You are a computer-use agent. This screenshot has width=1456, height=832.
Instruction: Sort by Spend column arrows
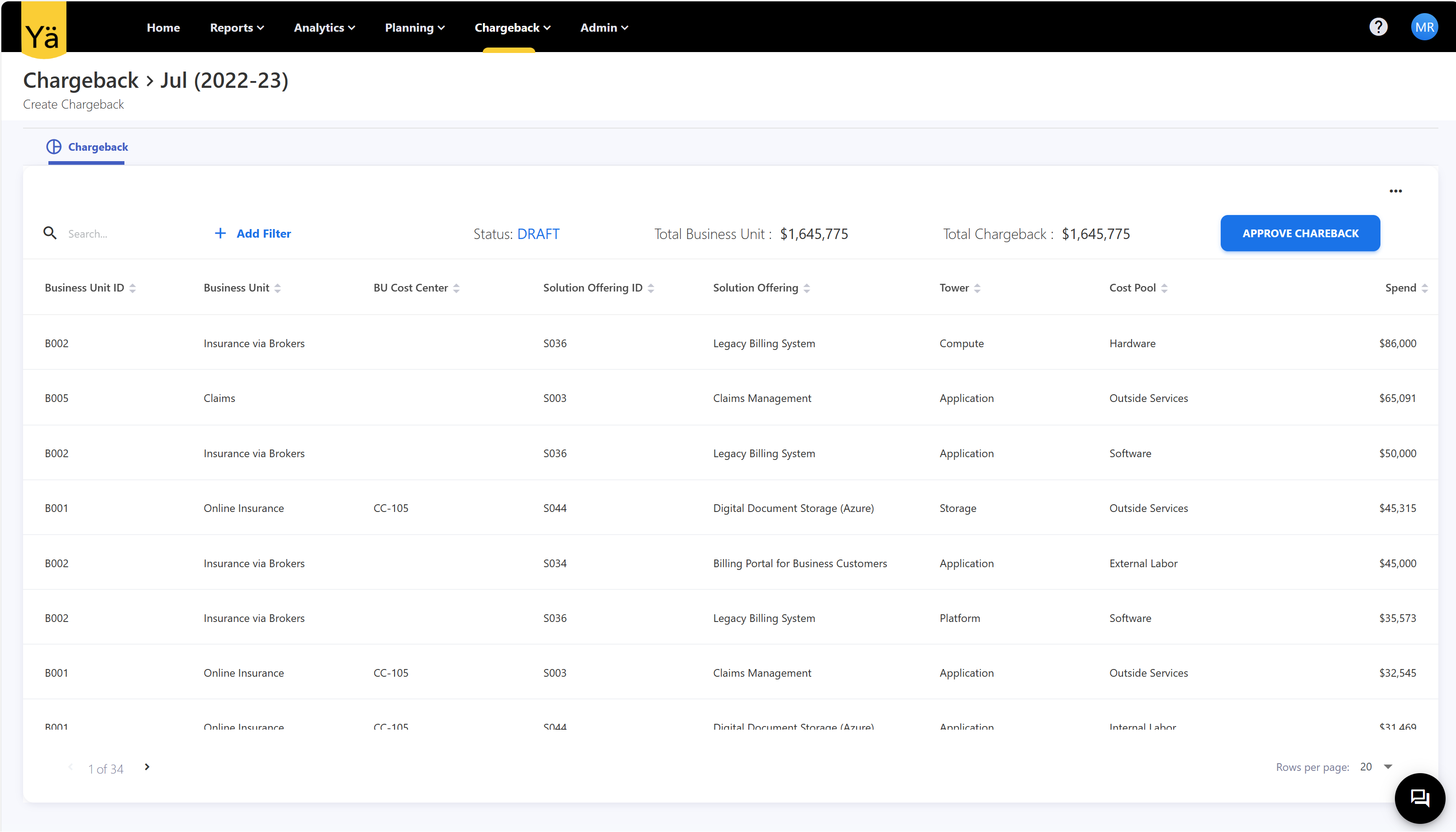coord(1425,288)
